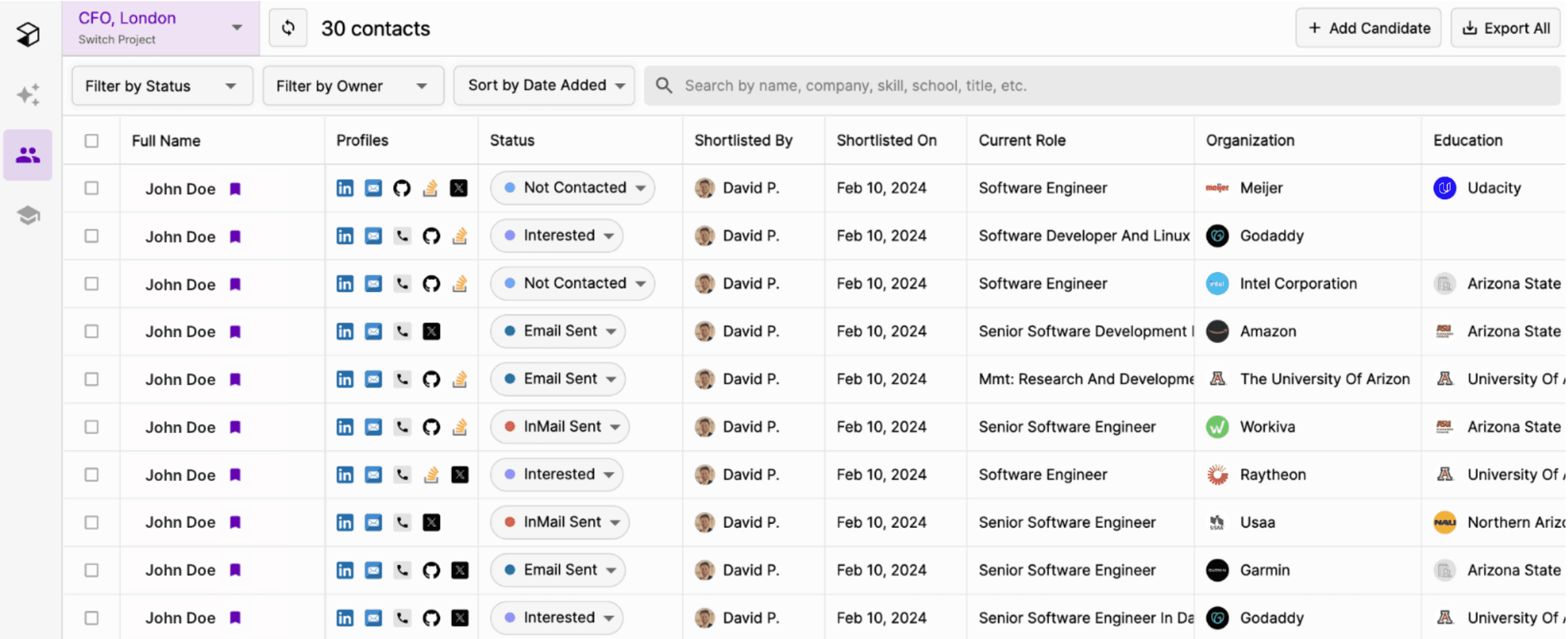Viewport: 1568px width, 639px height.
Task: Open the graduation cap sidebar icon
Action: 28,216
